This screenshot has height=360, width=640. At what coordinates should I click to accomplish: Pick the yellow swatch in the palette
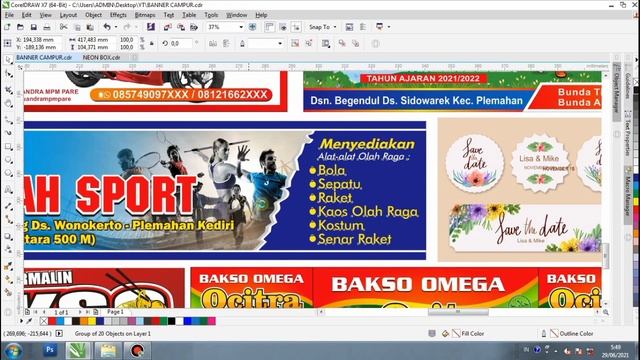click(x=92, y=321)
